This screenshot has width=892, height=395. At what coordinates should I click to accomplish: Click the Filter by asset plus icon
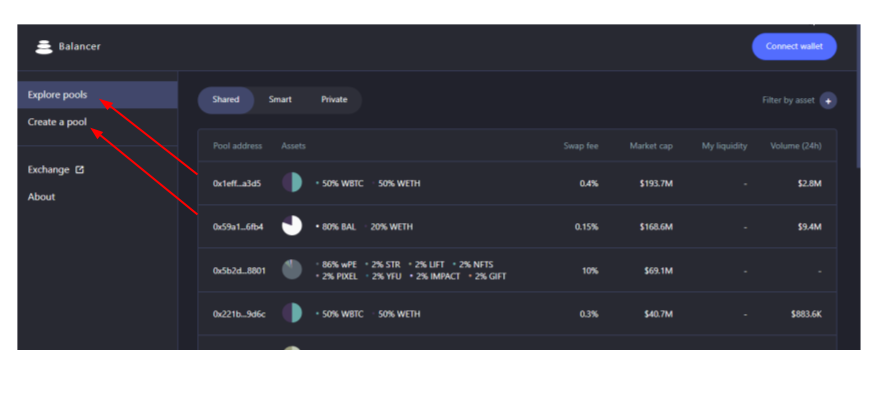(x=828, y=101)
